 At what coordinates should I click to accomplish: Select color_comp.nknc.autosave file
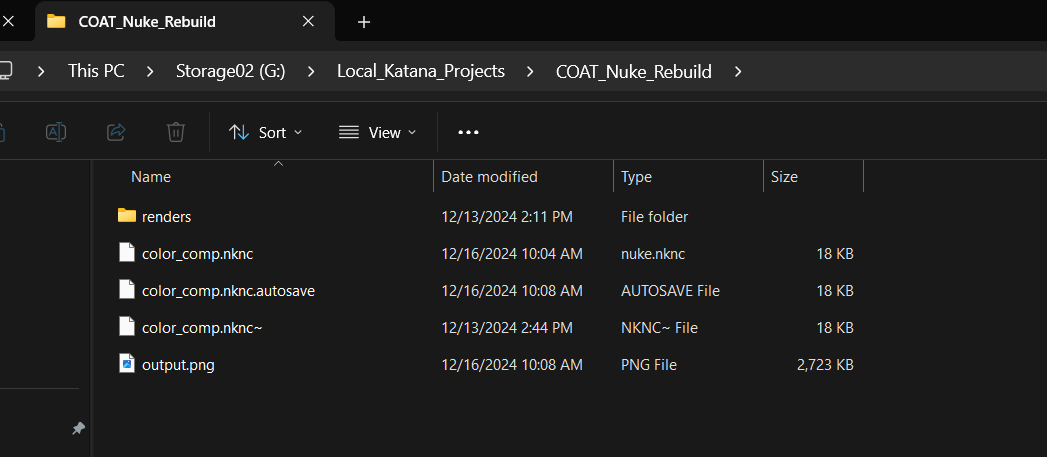tap(228, 290)
